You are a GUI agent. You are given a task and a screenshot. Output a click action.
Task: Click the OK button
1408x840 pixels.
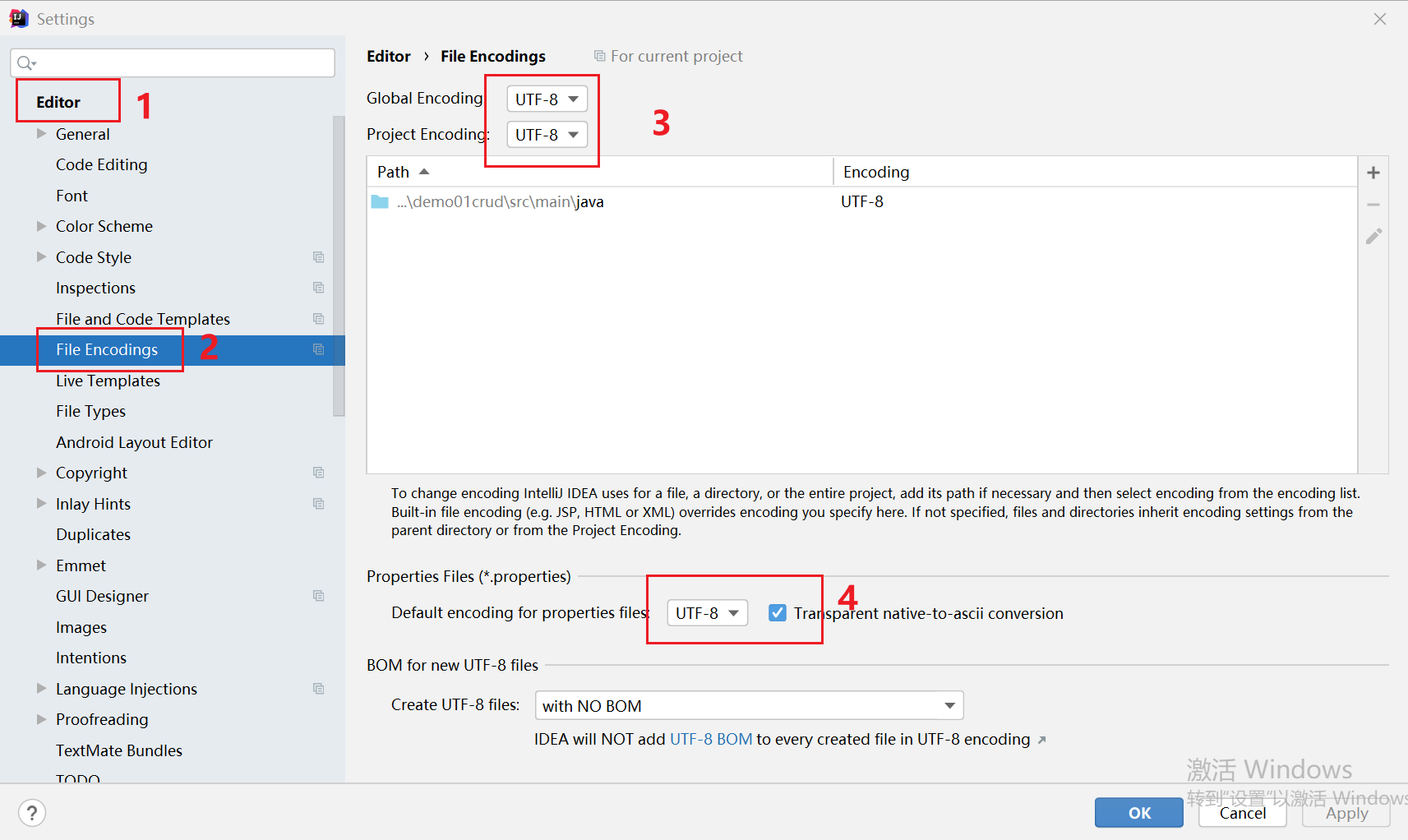coord(1139,813)
